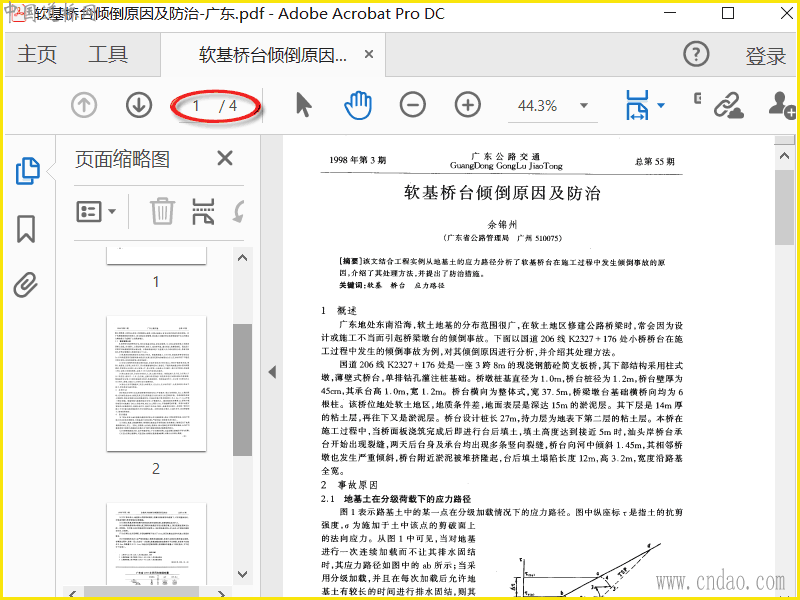The image size is (800, 600).
Task: Open the thumbnail options menu dropdown
Action: click(x=96, y=211)
